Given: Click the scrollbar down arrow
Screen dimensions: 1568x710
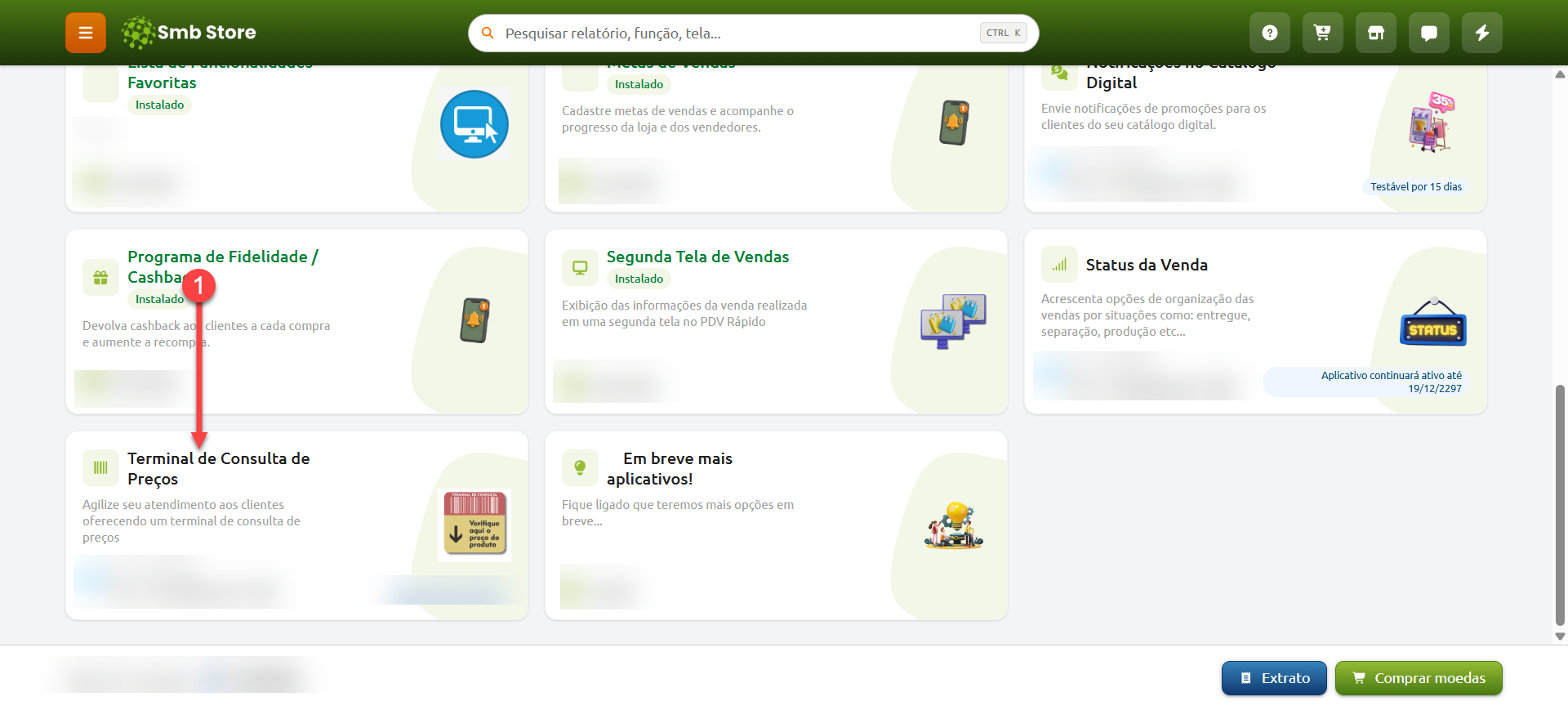Looking at the screenshot, I should tap(1560, 636).
